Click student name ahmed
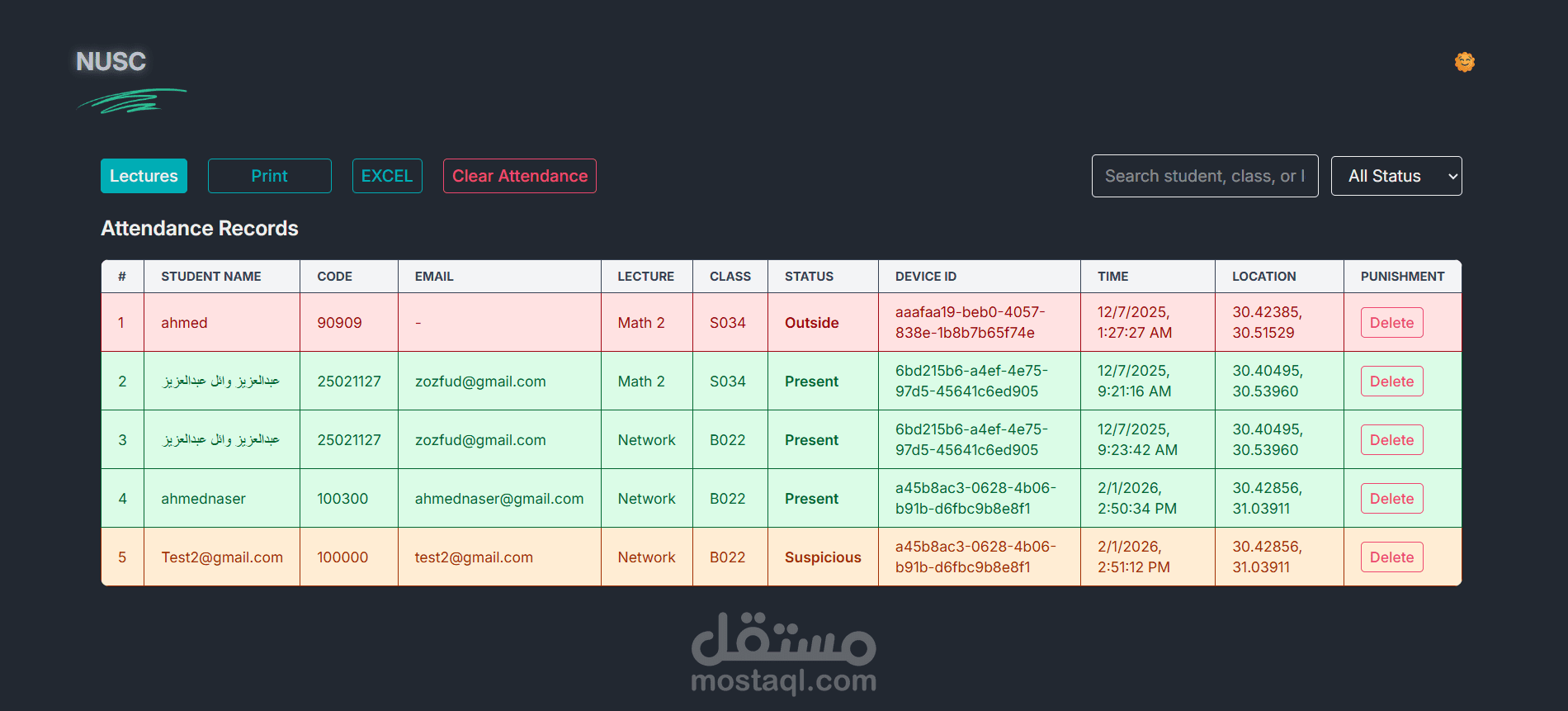The width and height of the screenshot is (1568, 711). 184,323
